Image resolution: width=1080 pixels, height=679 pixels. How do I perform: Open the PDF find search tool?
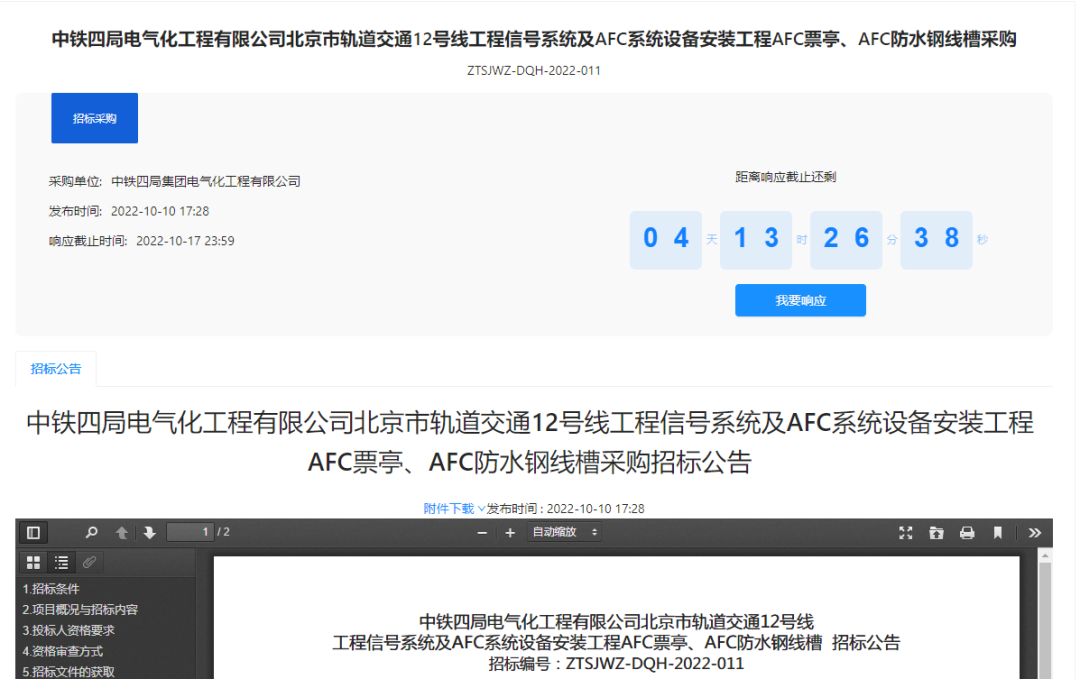(91, 532)
